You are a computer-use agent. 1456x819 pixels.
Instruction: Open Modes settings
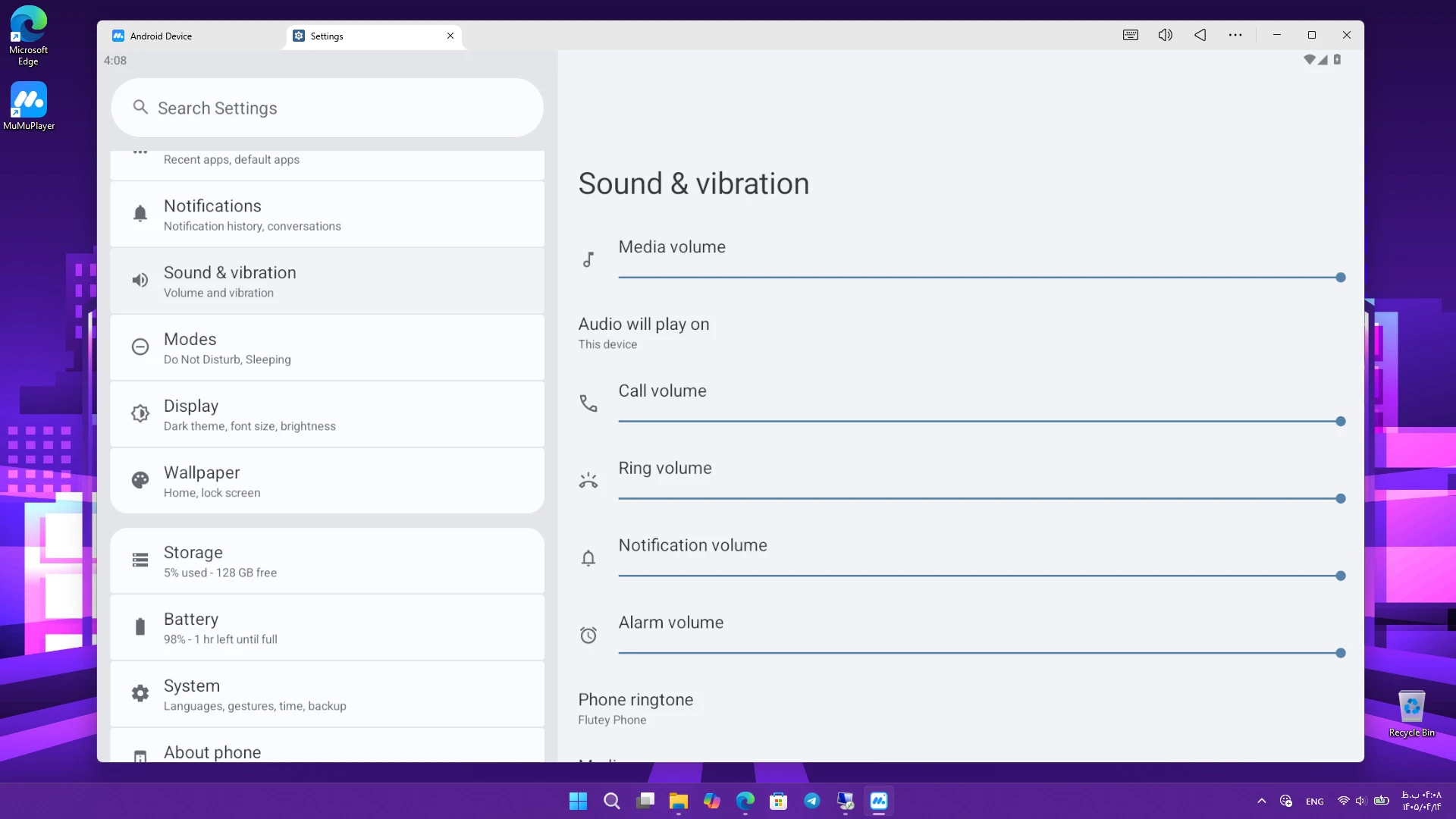(x=327, y=348)
